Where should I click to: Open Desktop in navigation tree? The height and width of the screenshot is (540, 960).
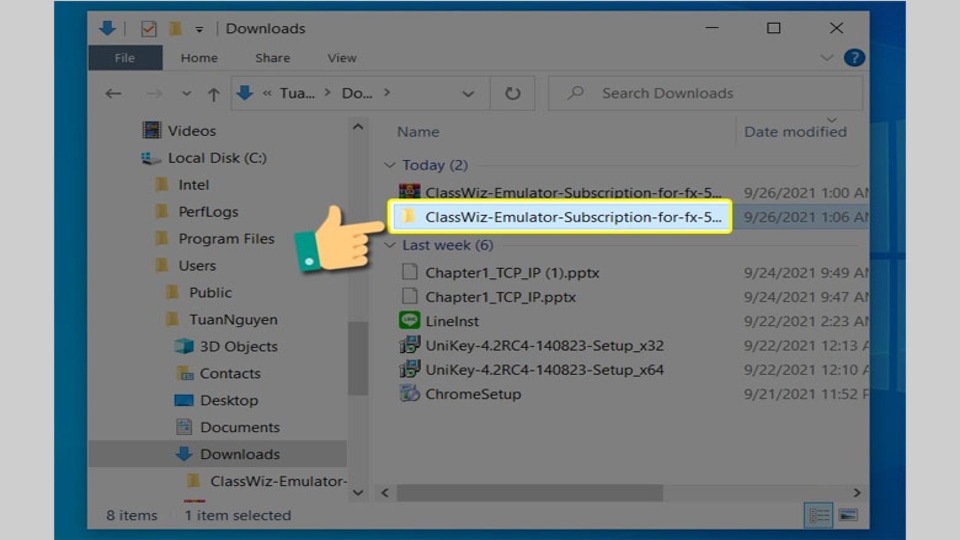[229, 400]
